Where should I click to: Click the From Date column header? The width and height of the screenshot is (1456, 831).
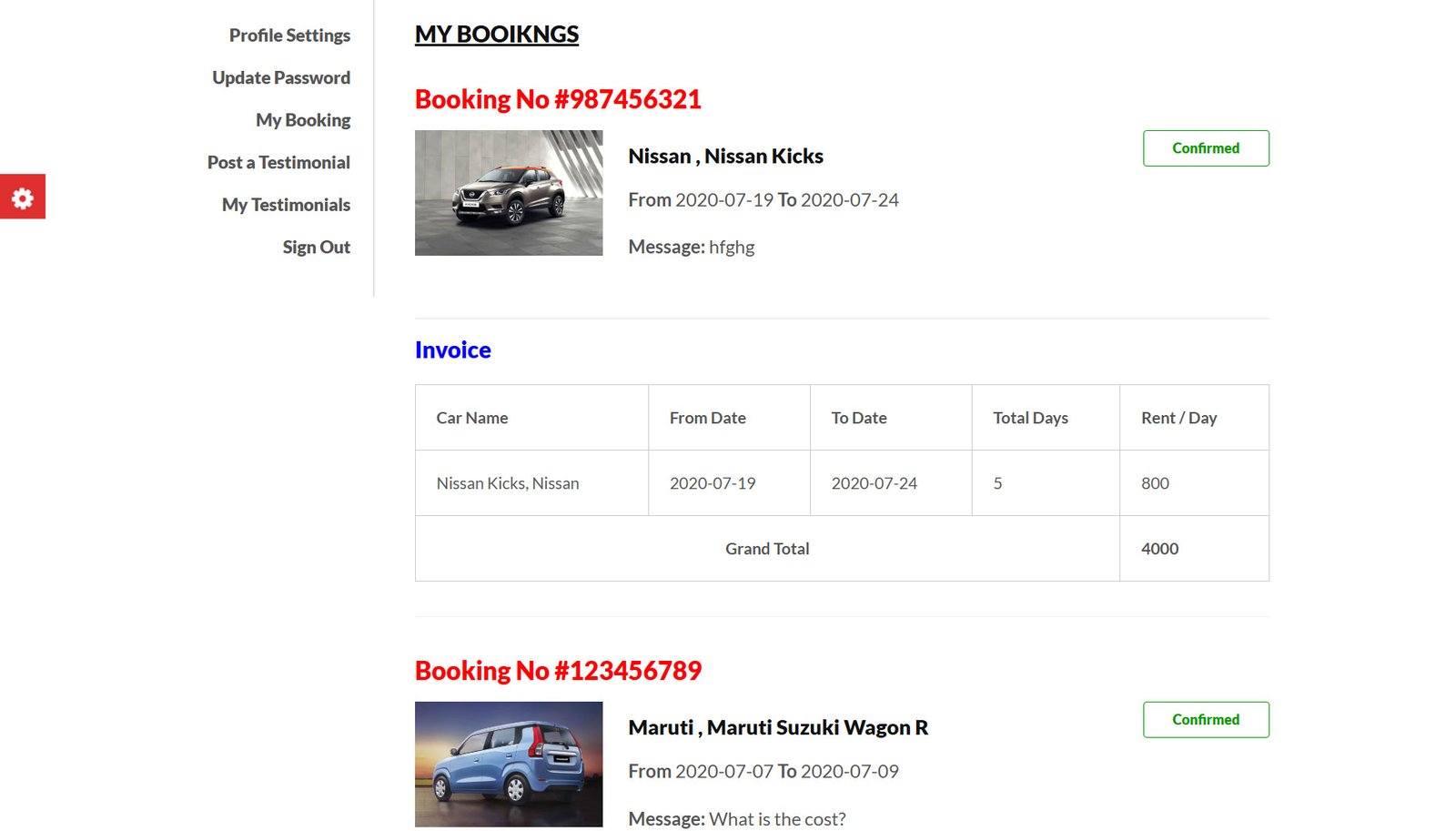pos(729,418)
